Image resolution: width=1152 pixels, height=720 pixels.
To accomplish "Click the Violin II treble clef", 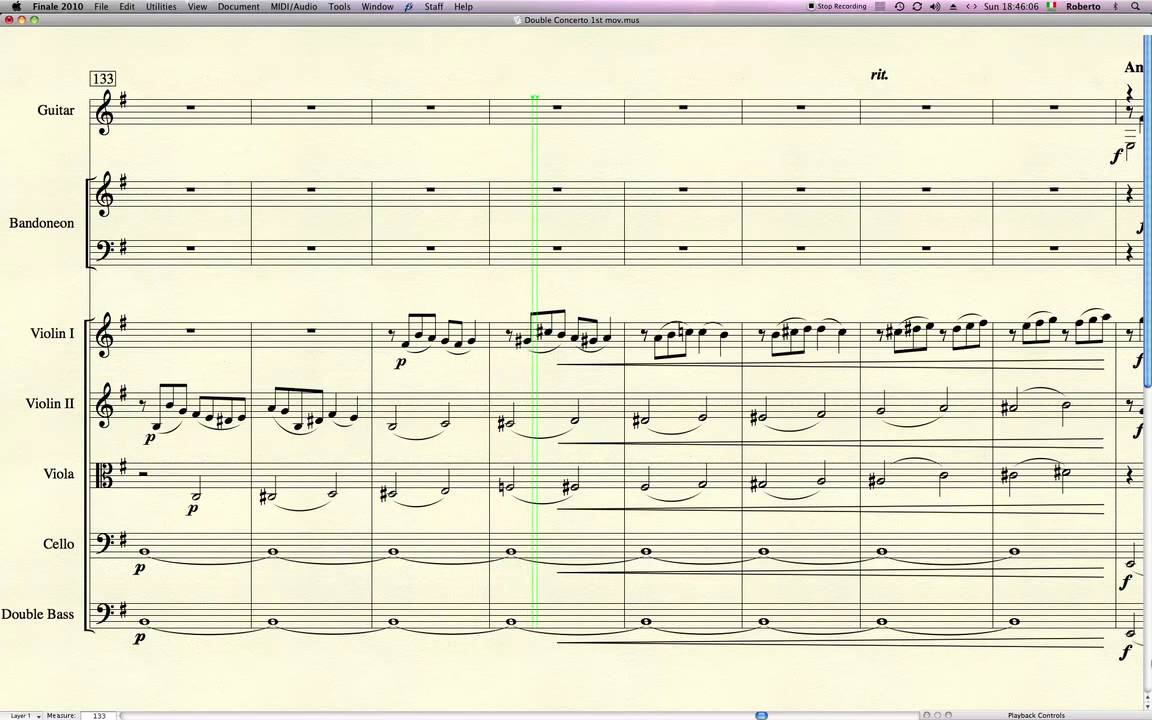I will 104,406.
